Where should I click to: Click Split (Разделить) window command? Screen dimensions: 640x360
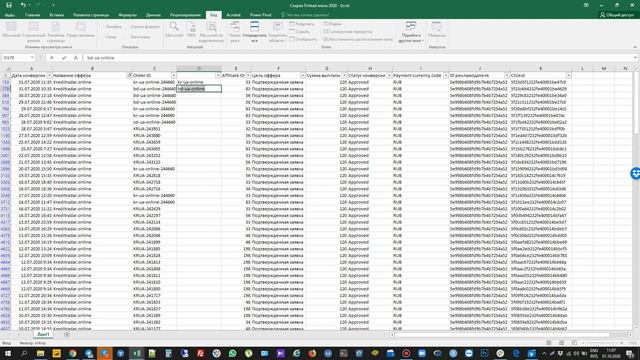coord(302,24)
